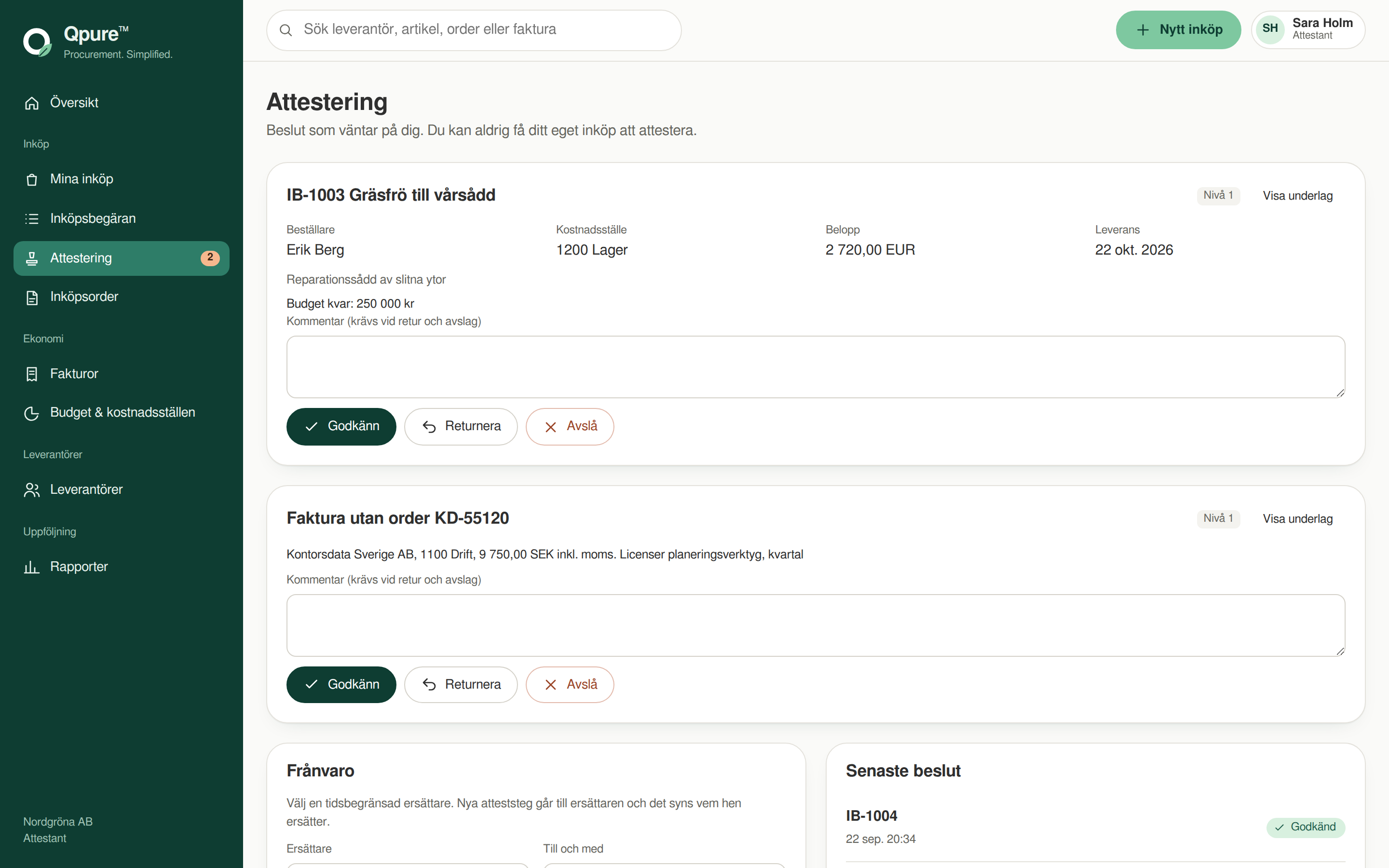Click the Leverantörer people icon

click(x=31, y=489)
